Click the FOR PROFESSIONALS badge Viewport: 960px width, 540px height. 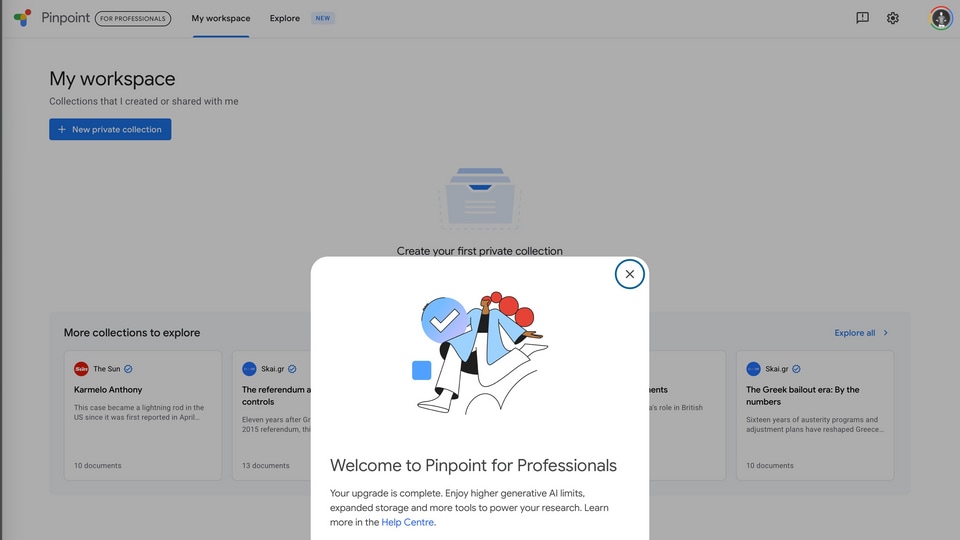133,18
